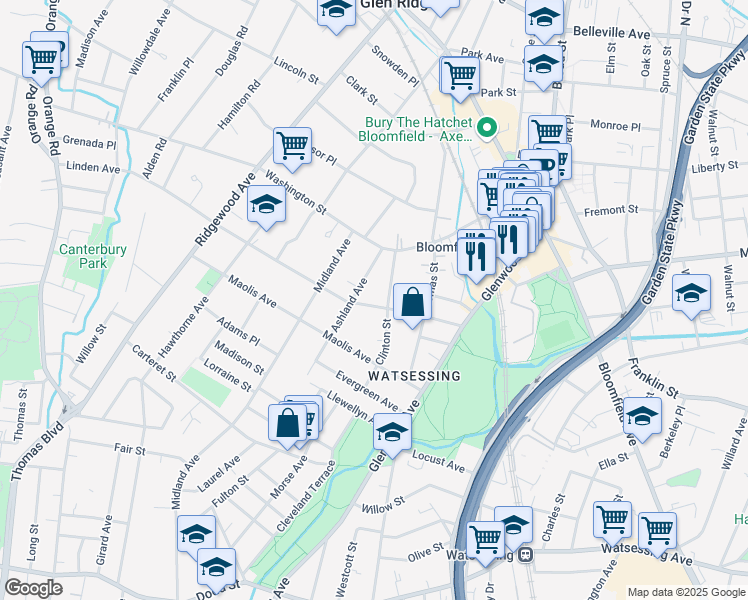Click the shopping bag marker near Lorraine St
The width and height of the screenshot is (748, 600).
tap(287, 424)
